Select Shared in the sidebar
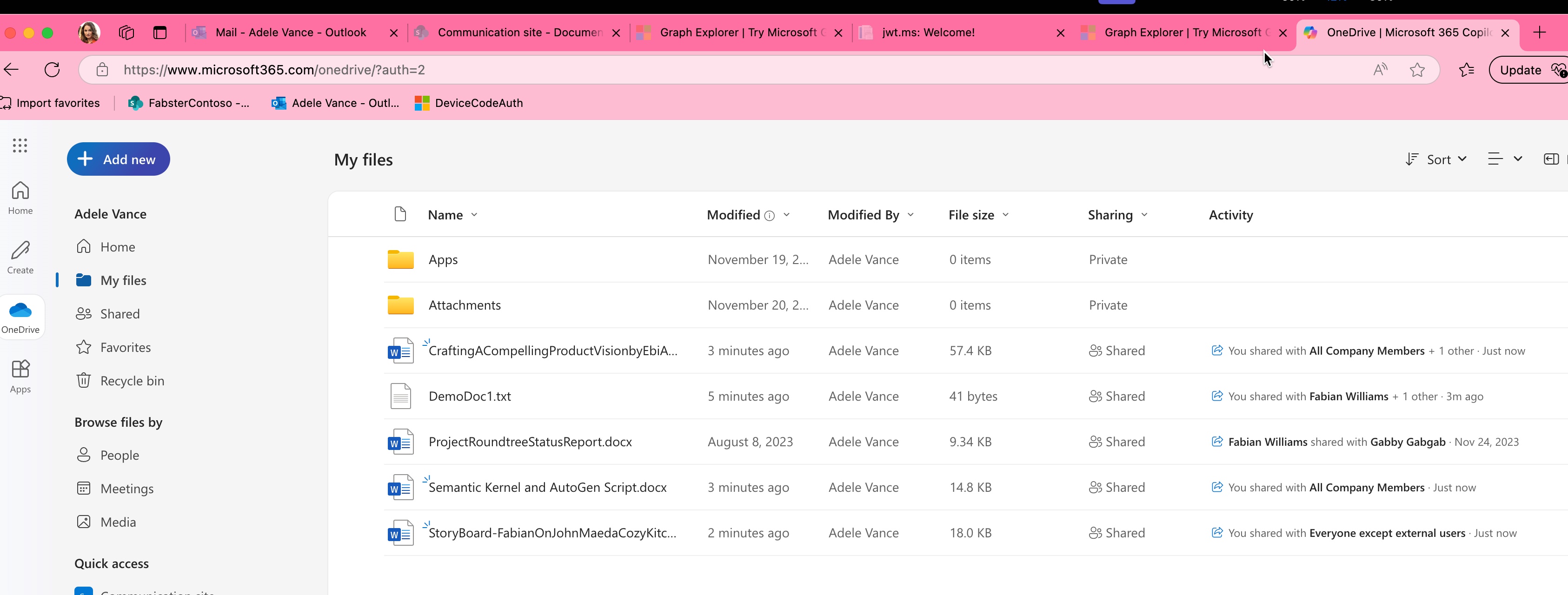Viewport: 1568px width, 595px height. pyautogui.click(x=120, y=313)
